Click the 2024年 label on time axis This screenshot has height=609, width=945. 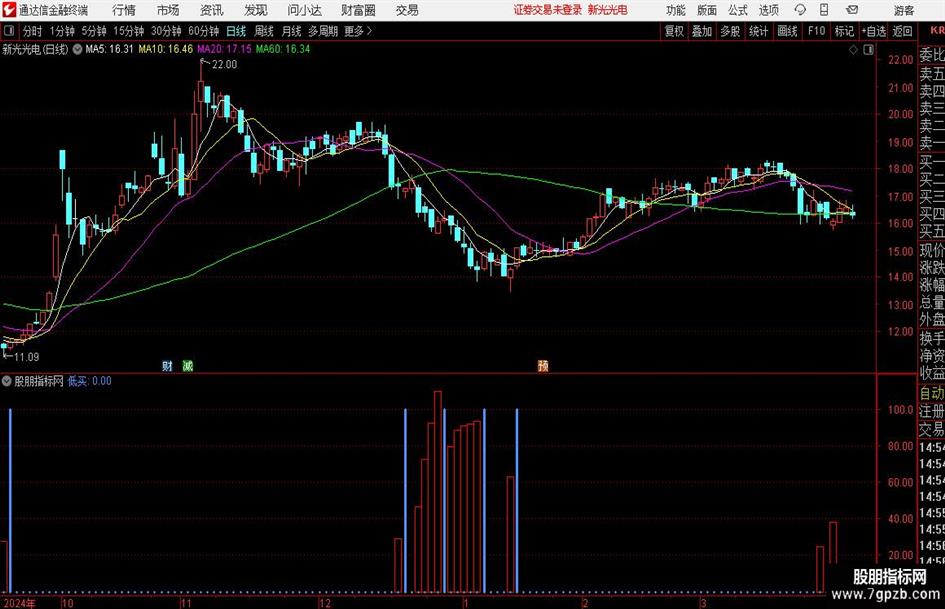point(19,603)
